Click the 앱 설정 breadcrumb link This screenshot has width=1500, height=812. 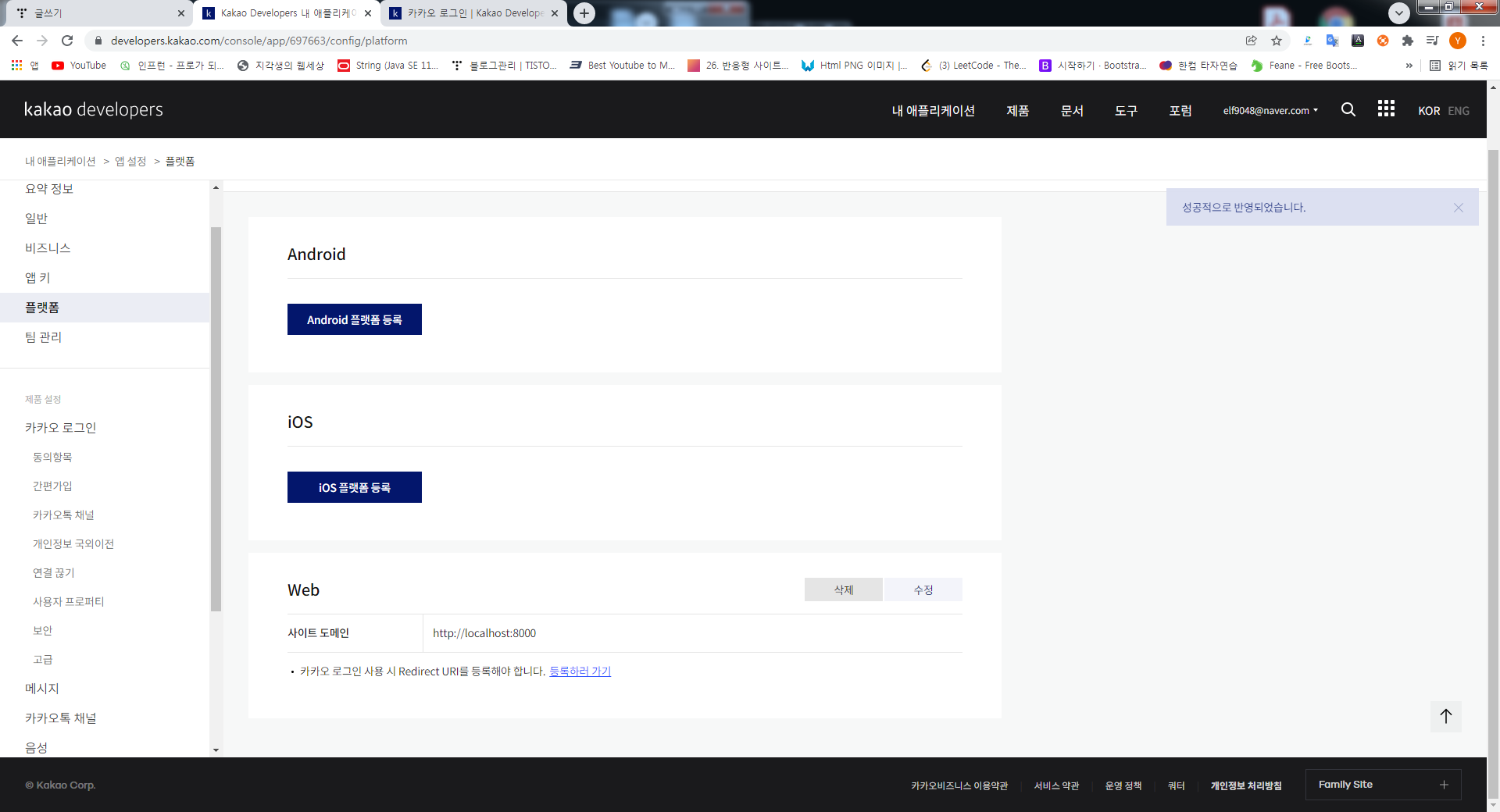[130, 162]
